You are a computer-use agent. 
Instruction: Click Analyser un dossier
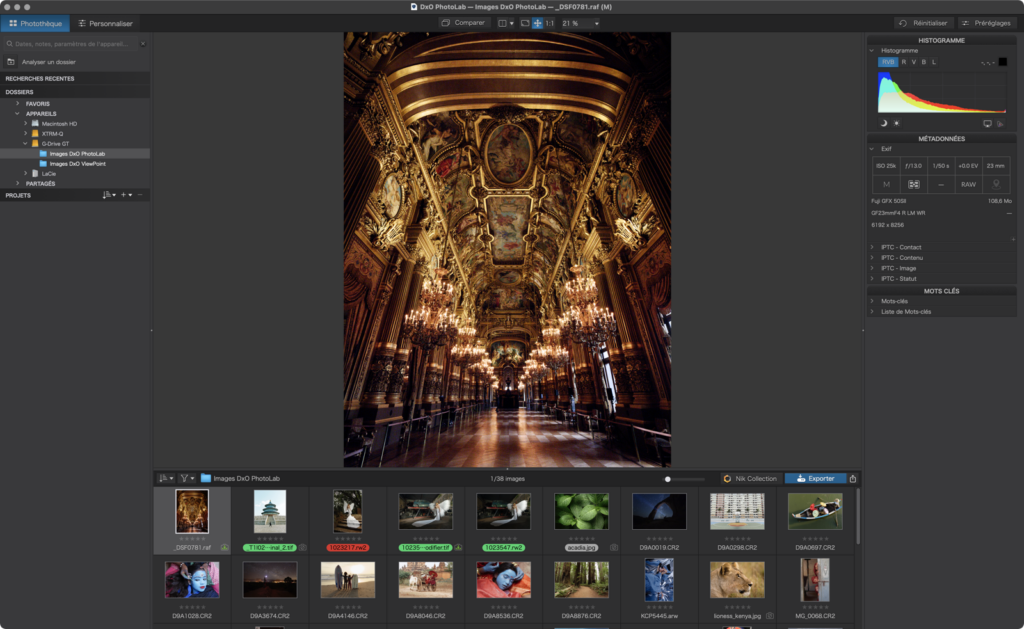(x=49, y=62)
